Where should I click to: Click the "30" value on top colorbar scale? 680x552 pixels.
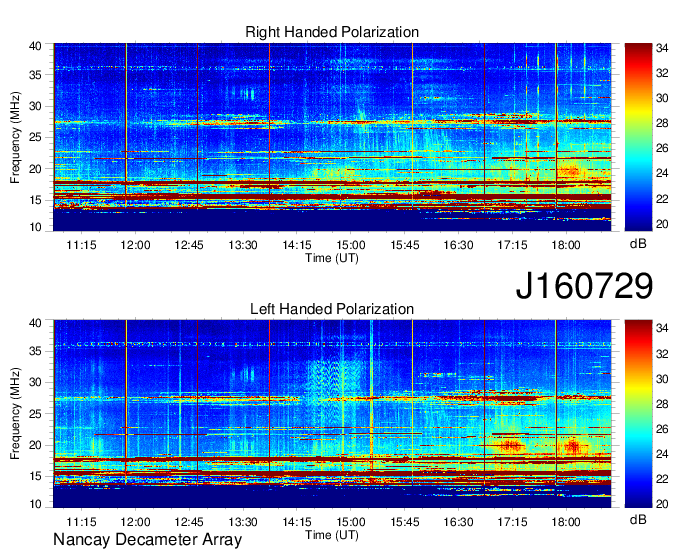point(662,98)
